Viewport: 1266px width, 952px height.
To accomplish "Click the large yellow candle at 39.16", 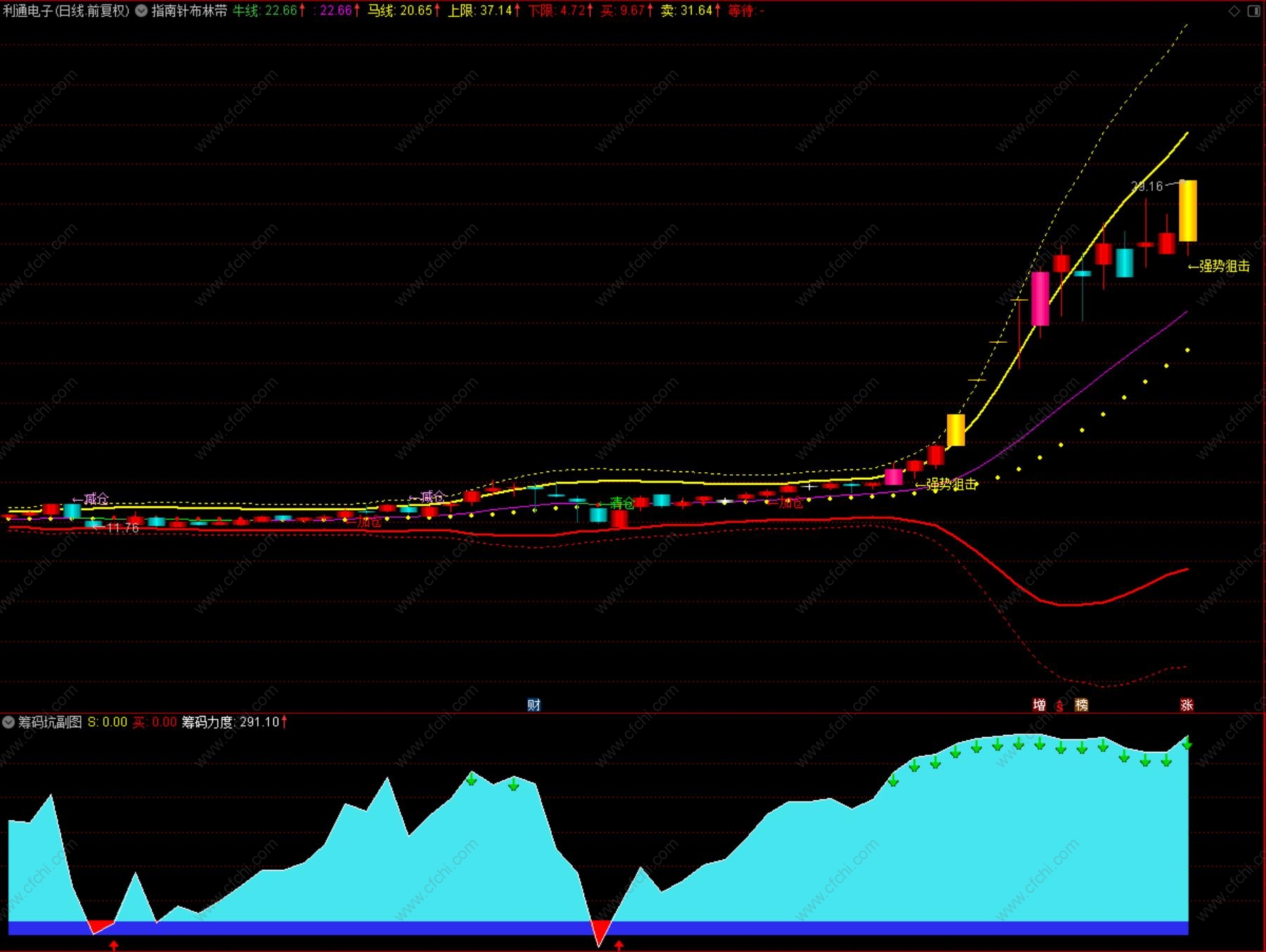I will tap(1188, 211).
